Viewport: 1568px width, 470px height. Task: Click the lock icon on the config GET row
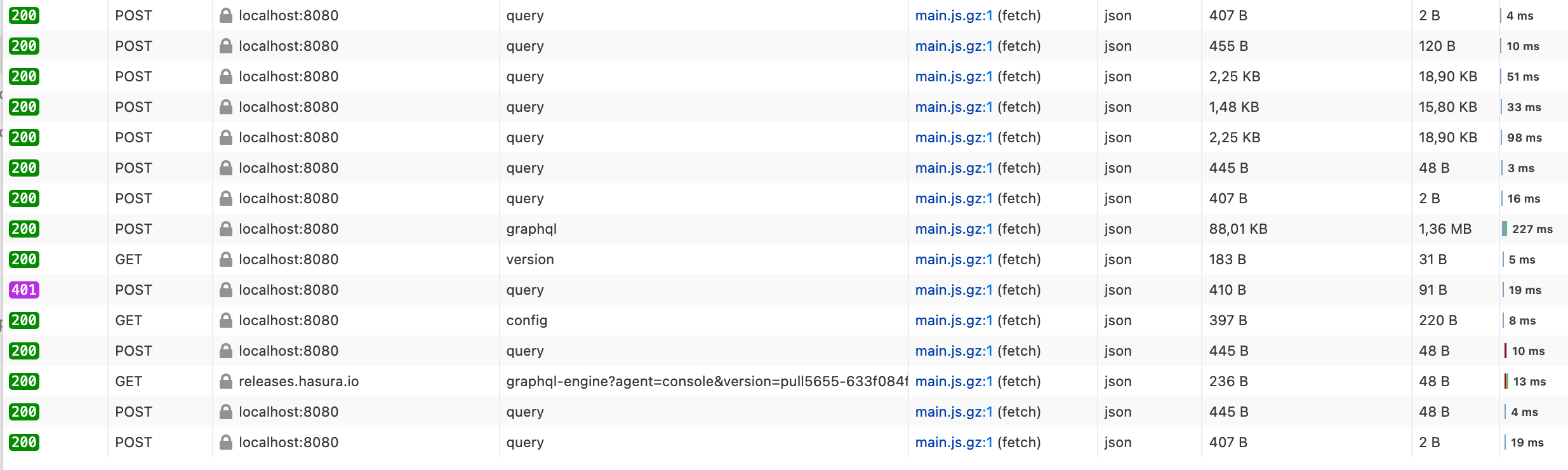tap(225, 320)
